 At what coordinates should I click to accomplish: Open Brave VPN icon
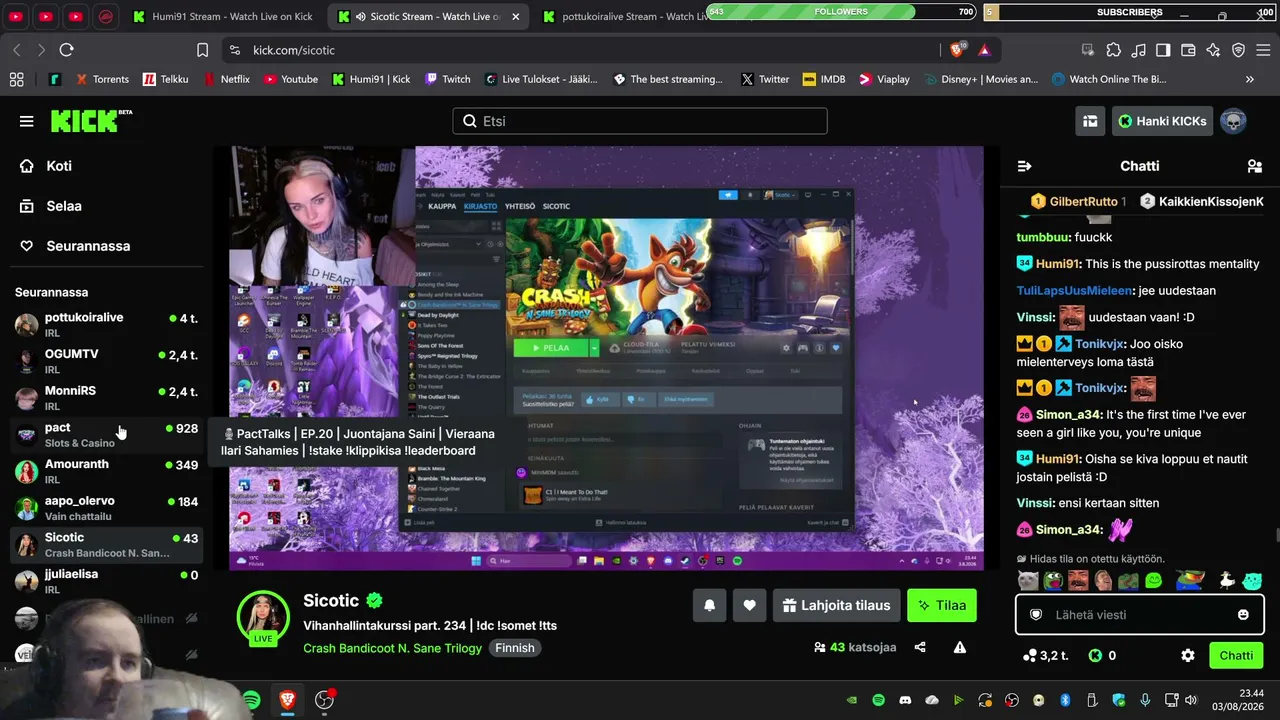pyautogui.click(x=1238, y=50)
